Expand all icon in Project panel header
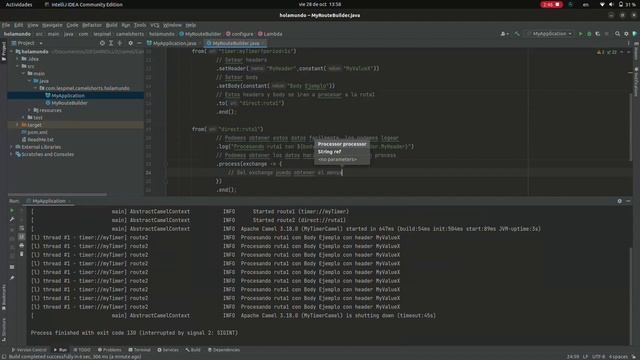640x360 pixels. point(111,43)
